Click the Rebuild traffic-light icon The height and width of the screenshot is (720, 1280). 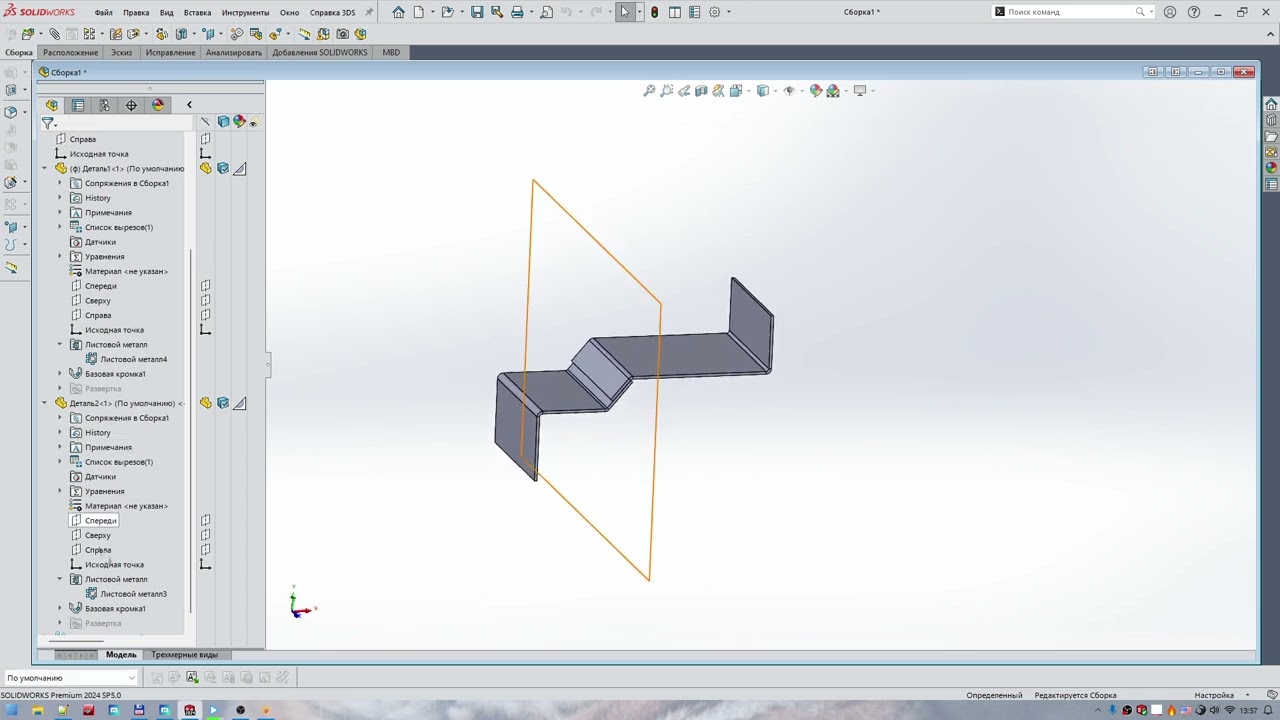[654, 12]
